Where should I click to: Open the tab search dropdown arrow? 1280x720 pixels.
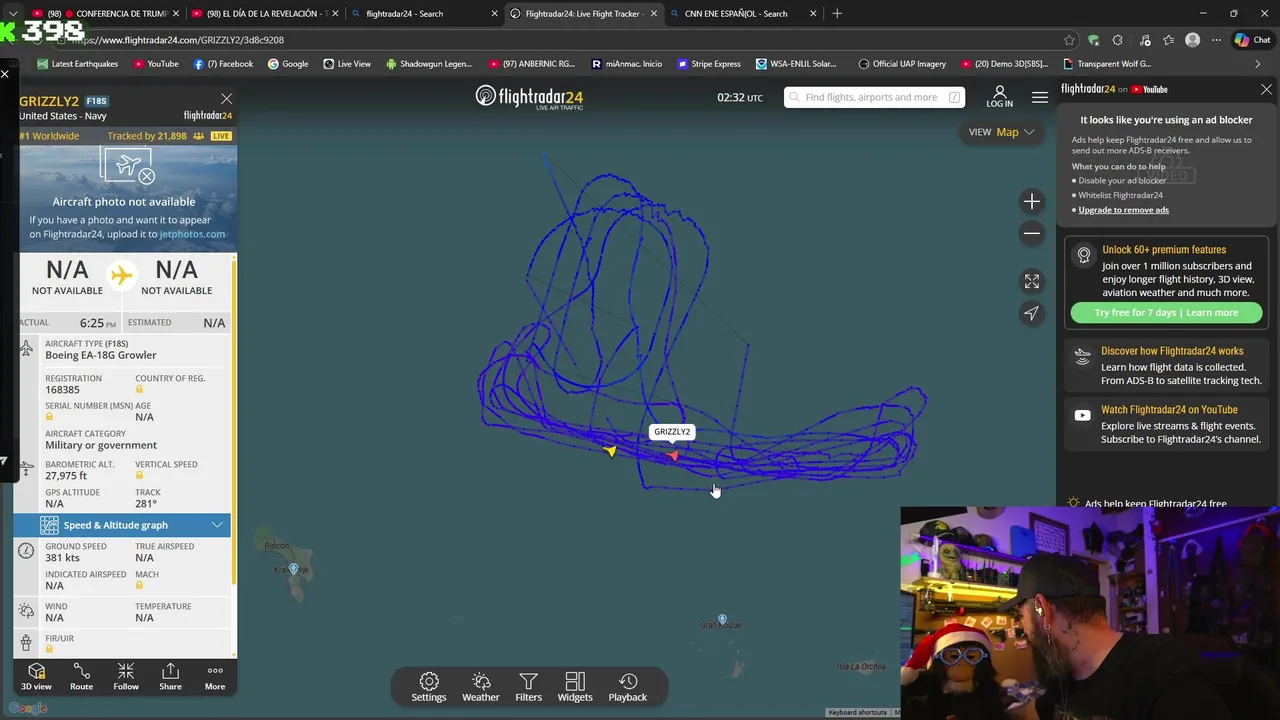[x=13, y=14]
